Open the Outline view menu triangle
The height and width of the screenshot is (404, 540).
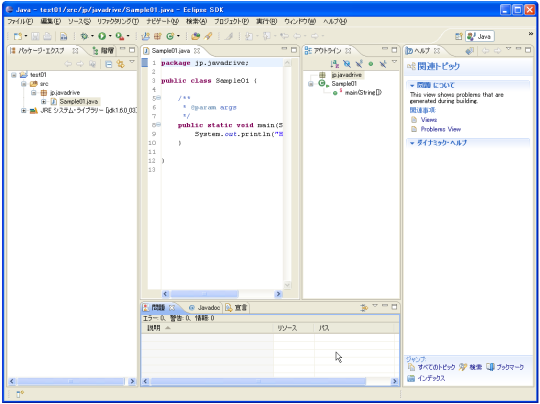394,62
